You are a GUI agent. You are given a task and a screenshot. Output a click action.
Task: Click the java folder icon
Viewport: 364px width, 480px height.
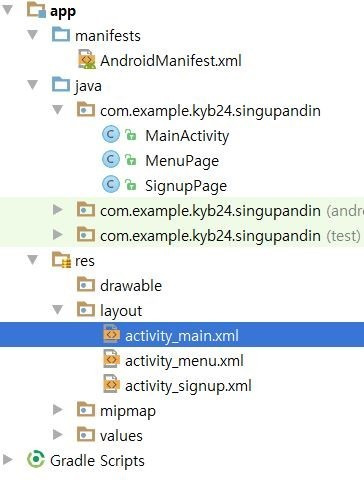tap(61, 85)
